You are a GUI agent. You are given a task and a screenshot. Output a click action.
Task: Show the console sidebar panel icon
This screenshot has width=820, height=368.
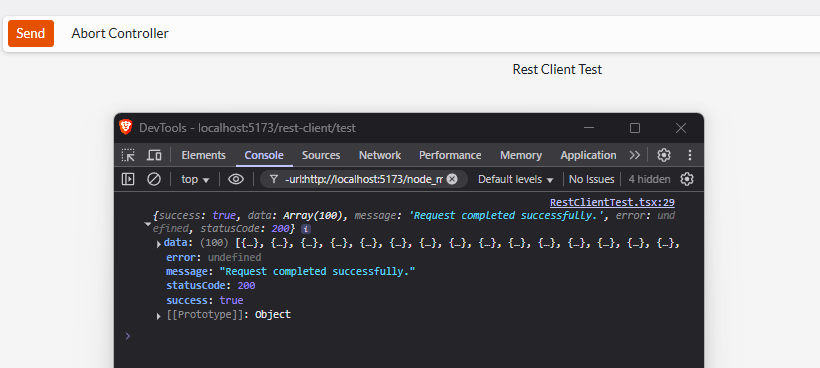click(x=128, y=179)
